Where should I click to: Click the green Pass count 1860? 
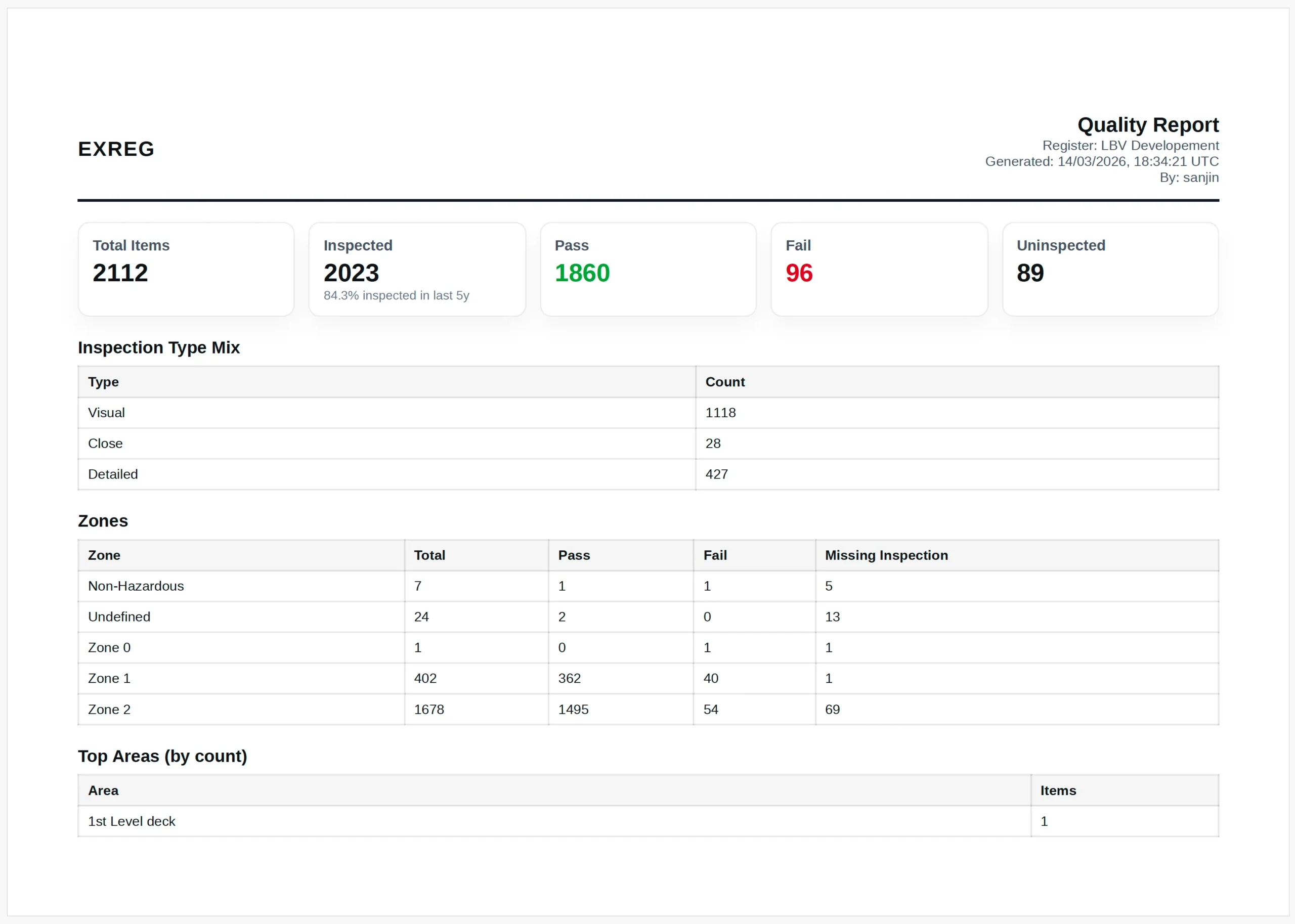[x=582, y=273]
